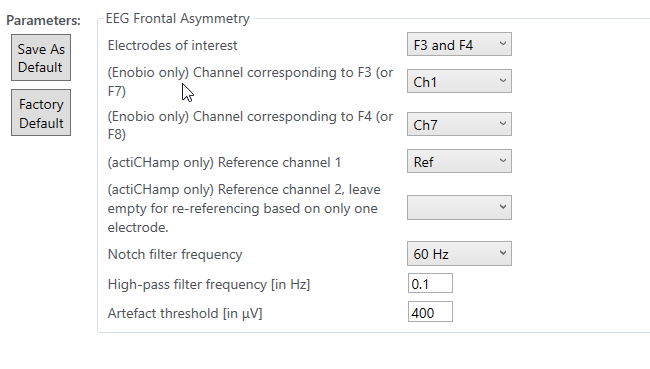Viewport: 650px width, 369px height.
Task: Click the Save As Default button
Action: tap(41, 58)
